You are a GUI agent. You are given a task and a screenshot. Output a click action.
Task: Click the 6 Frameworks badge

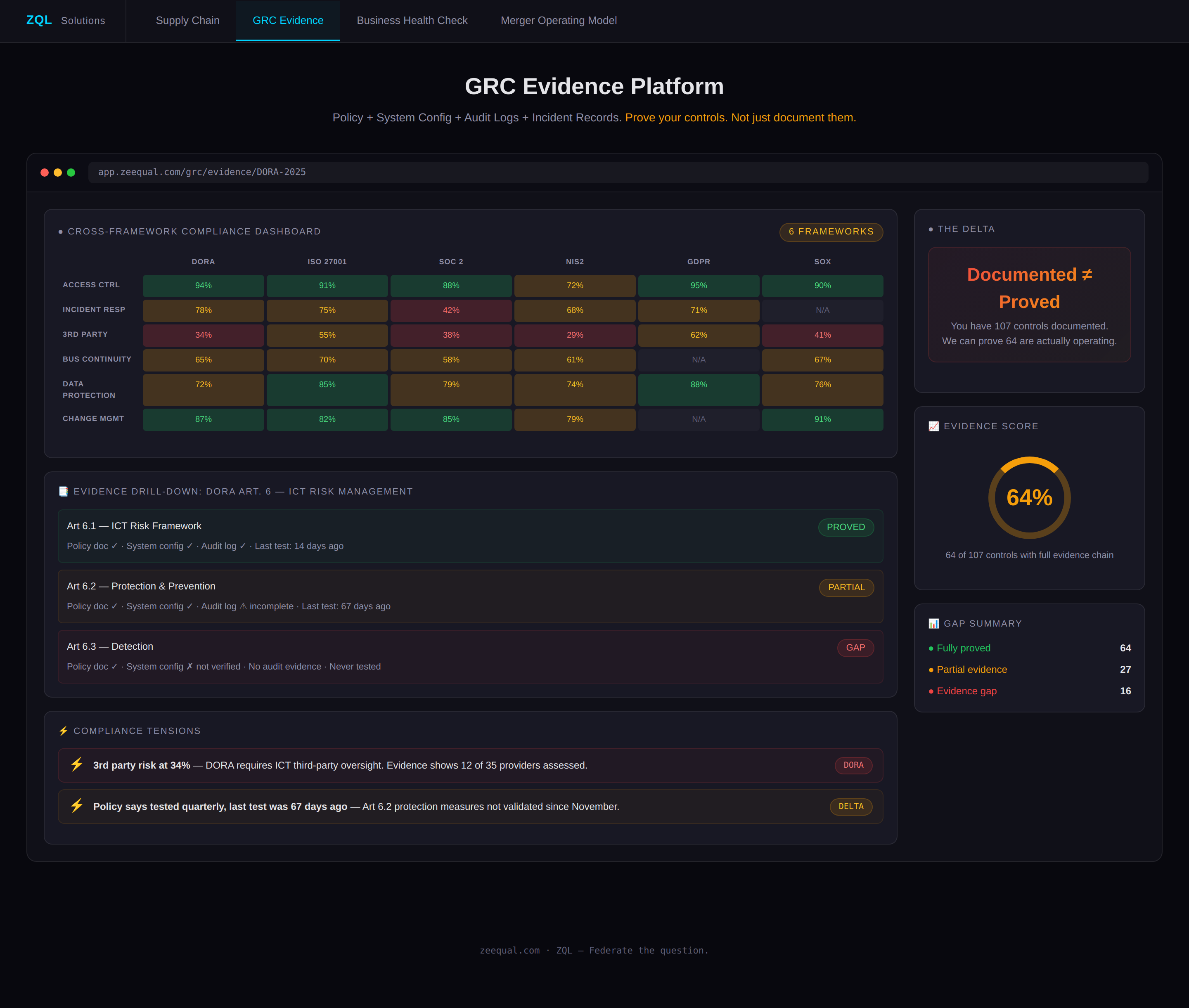pyautogui.click(x=831, y=232)
